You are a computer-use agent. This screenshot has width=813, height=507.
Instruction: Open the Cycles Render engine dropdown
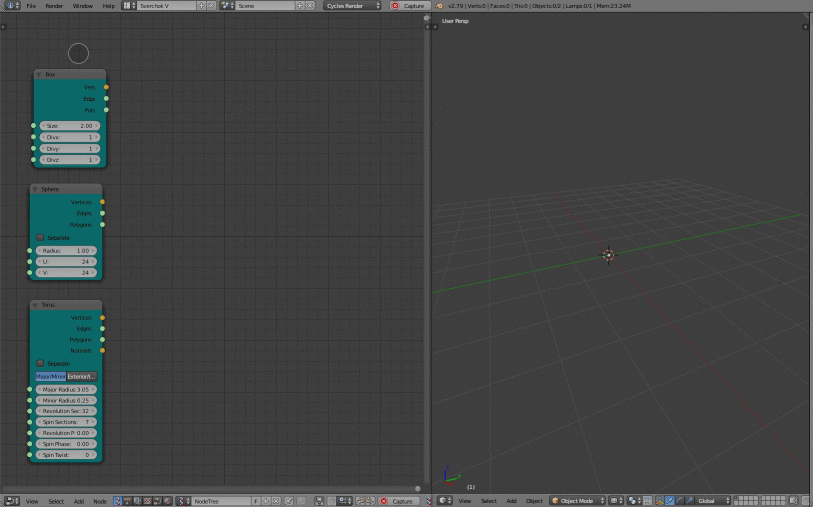point(353,5)
